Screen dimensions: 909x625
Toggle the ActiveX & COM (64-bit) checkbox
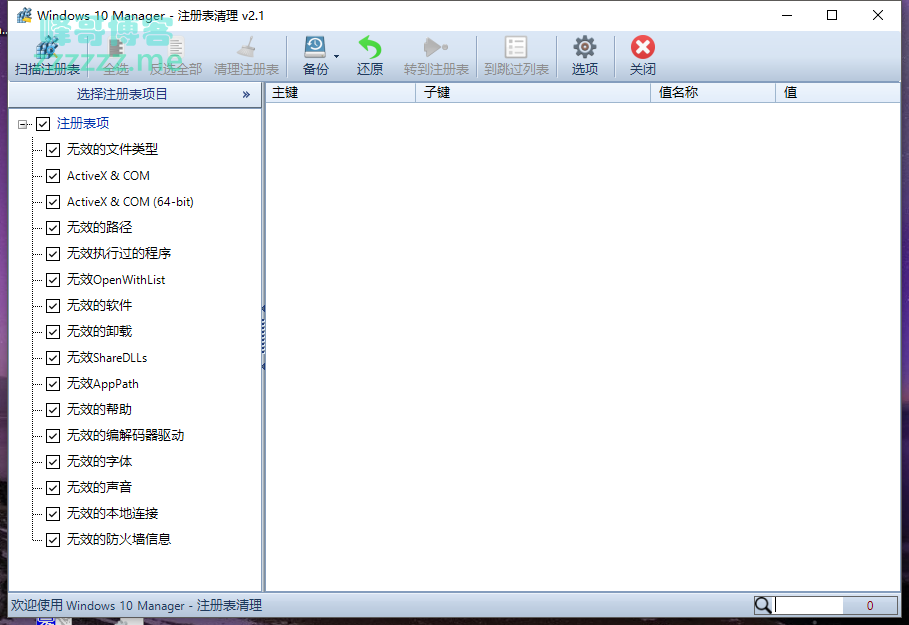click(x=53, y=202)
